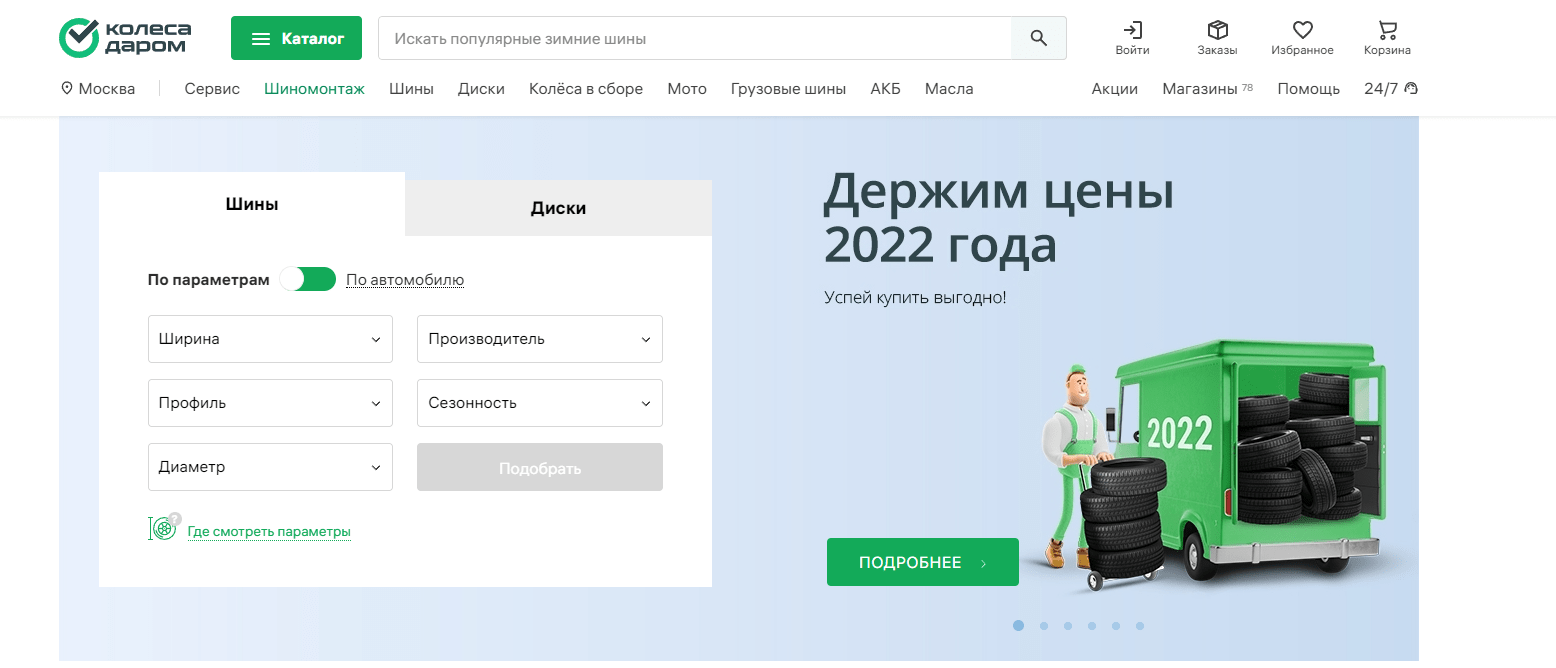Switch to the Шины tab

pyautogui.click(x=252, y=204)
